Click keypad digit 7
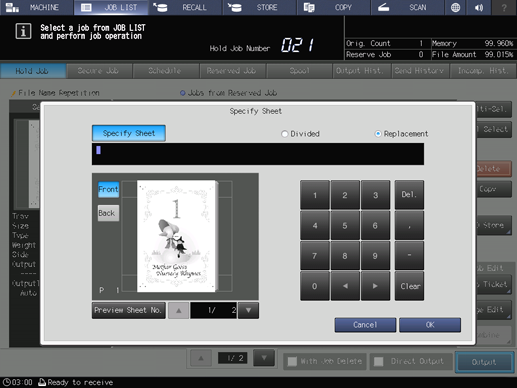The image size is (517, 388). pos(315,256)
